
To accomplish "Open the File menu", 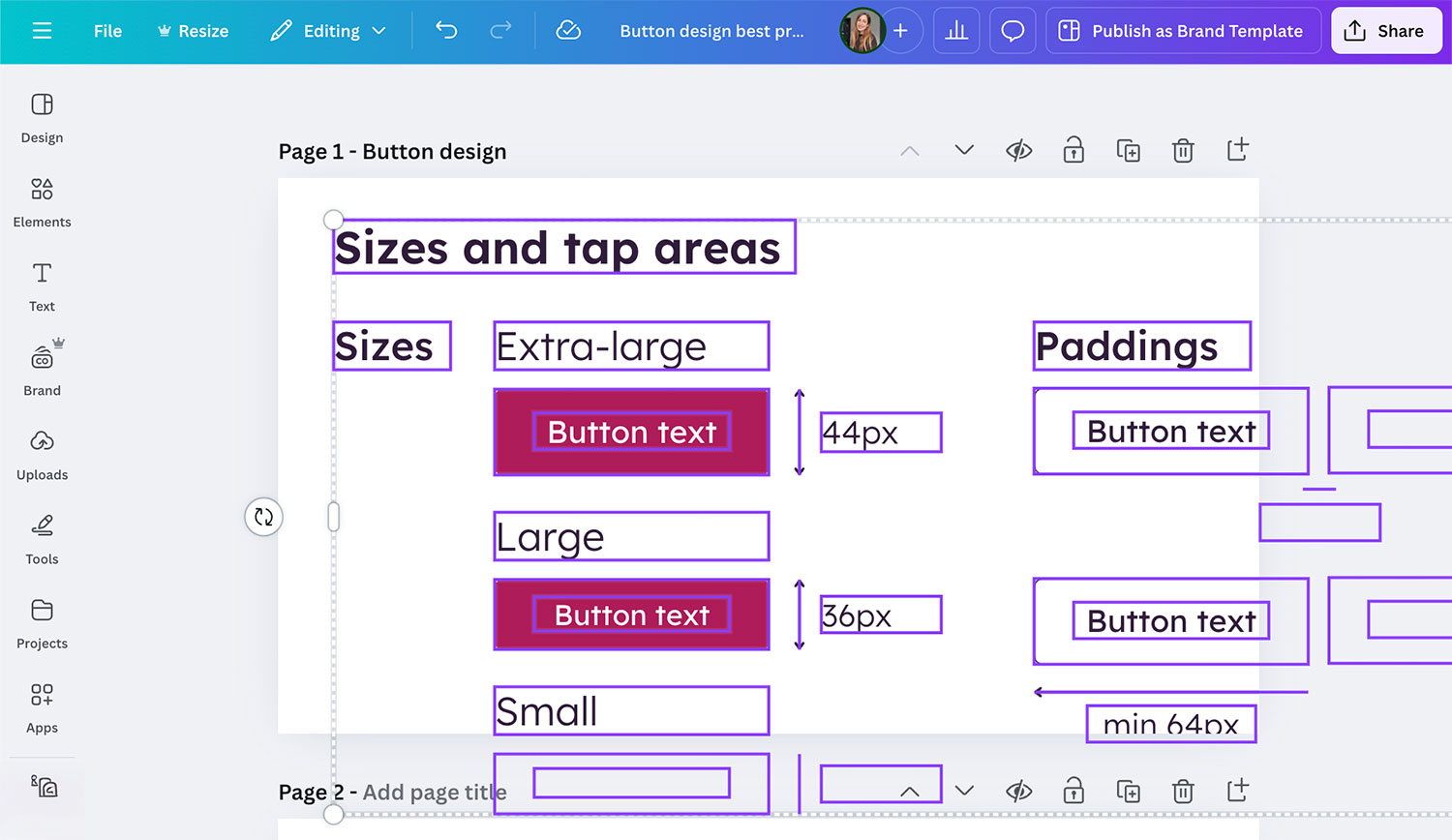I will (106, 30).
